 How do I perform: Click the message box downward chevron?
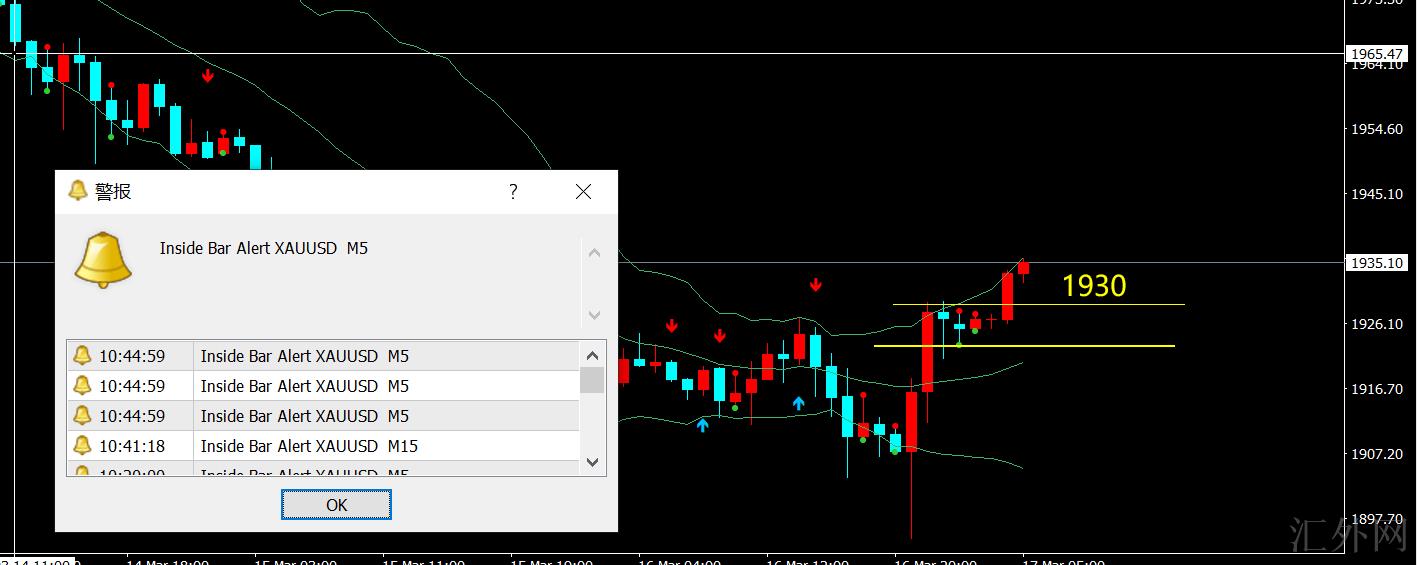[594, 315]
